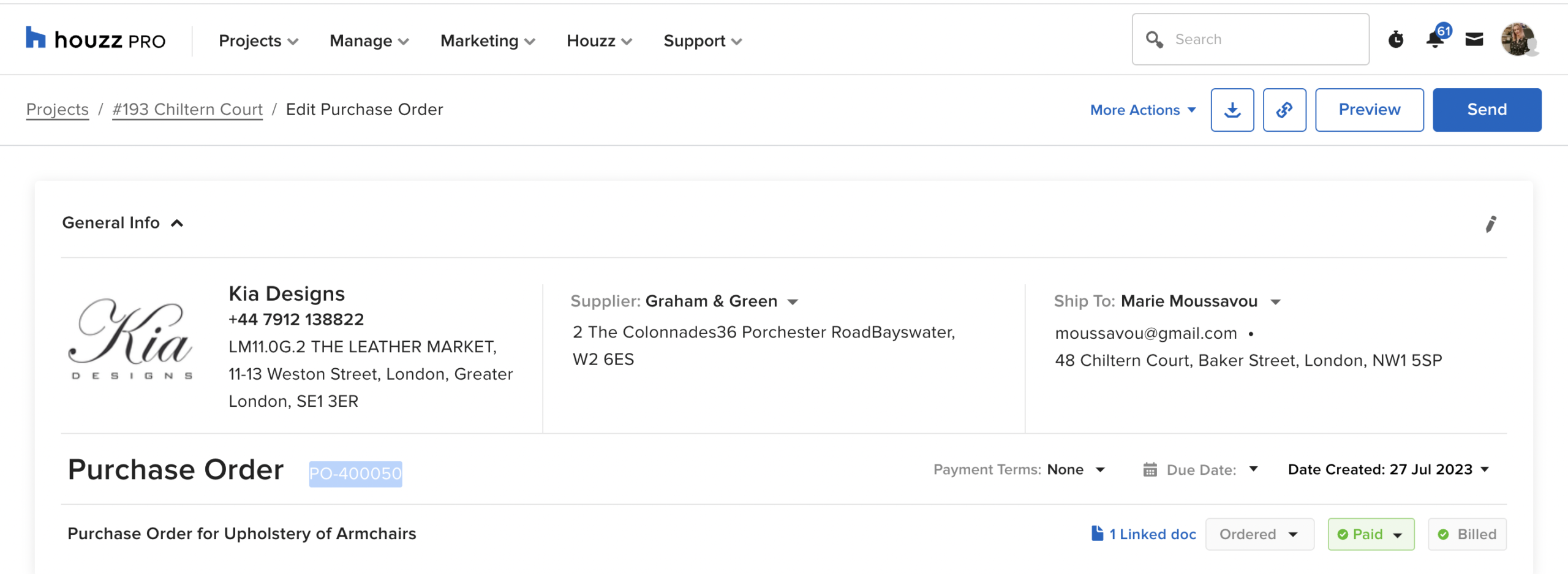This screenshot has width=1568, height=574.
Task: Click the Preview button
Action: tap(1368, 110)
